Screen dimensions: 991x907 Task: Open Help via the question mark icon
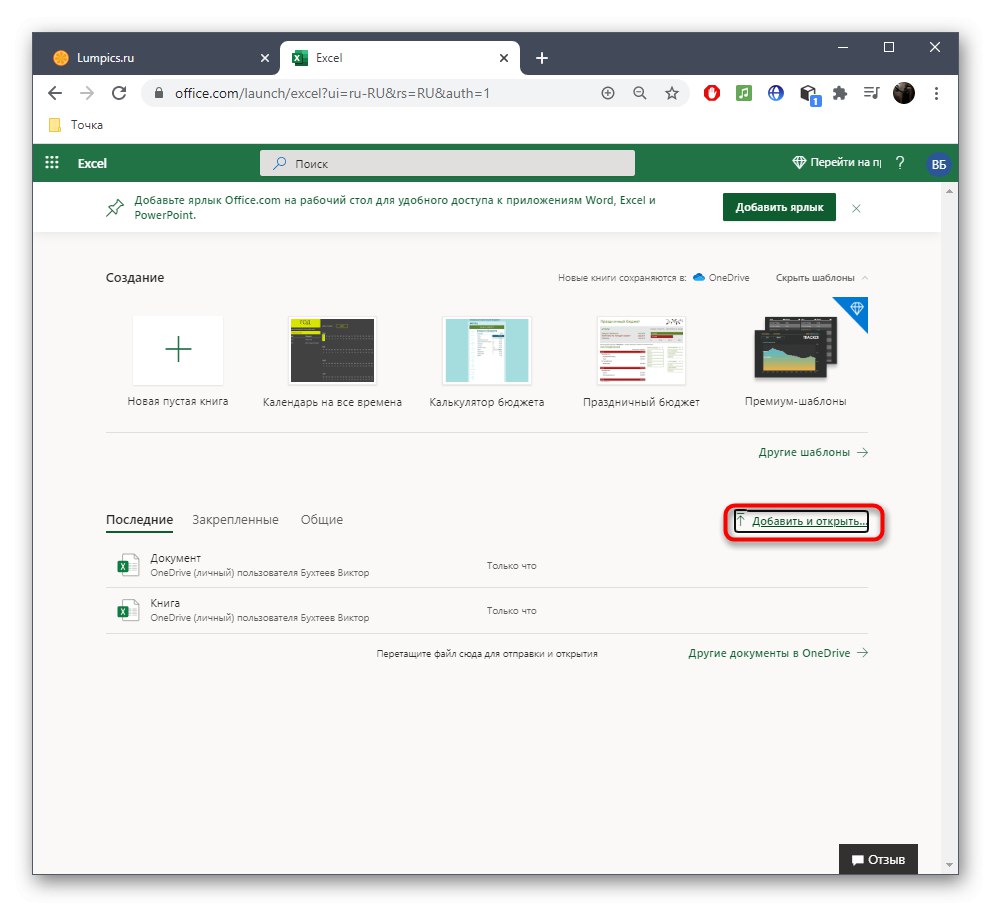coord(901,162)
